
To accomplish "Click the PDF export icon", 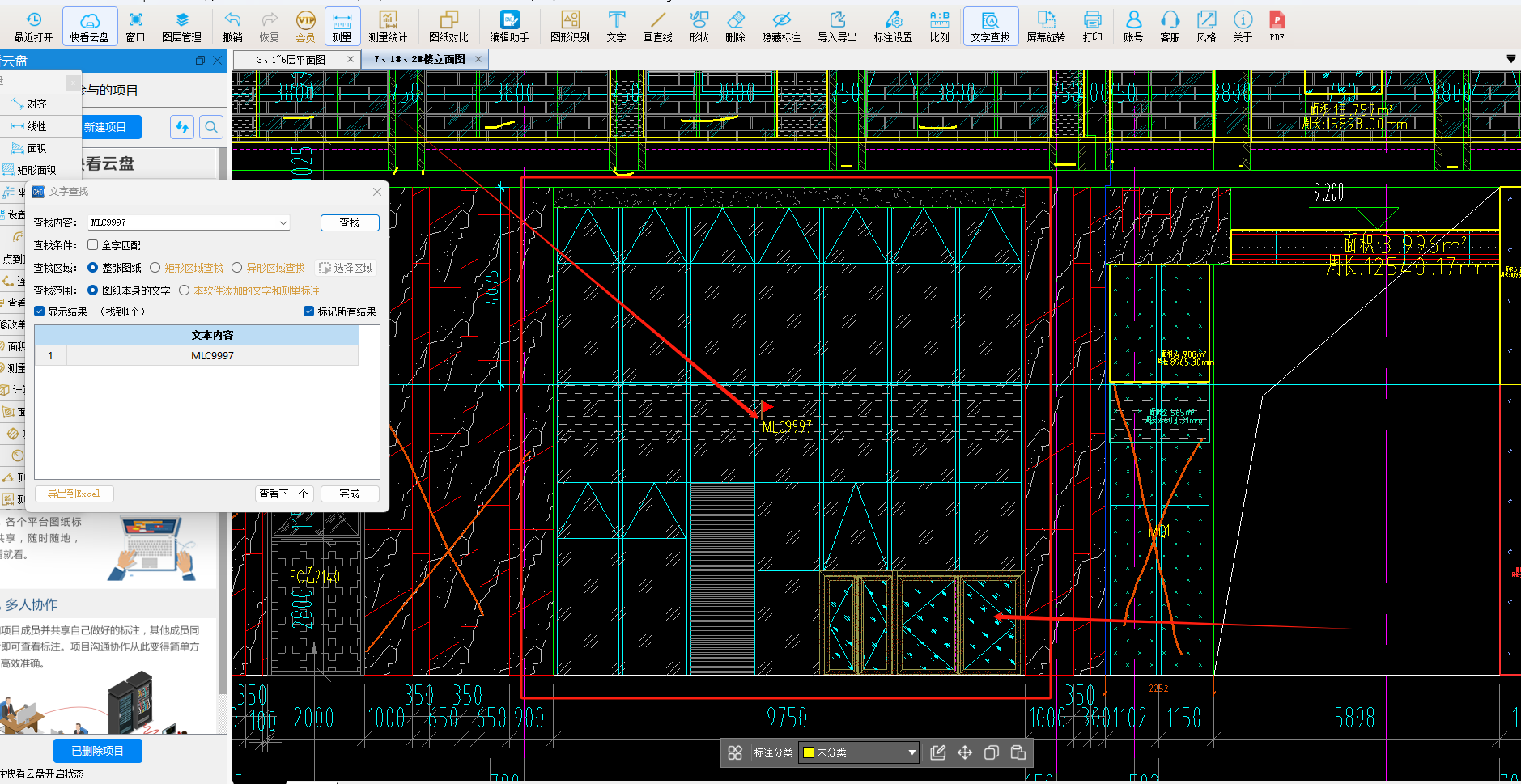I will coord(1277,27).
